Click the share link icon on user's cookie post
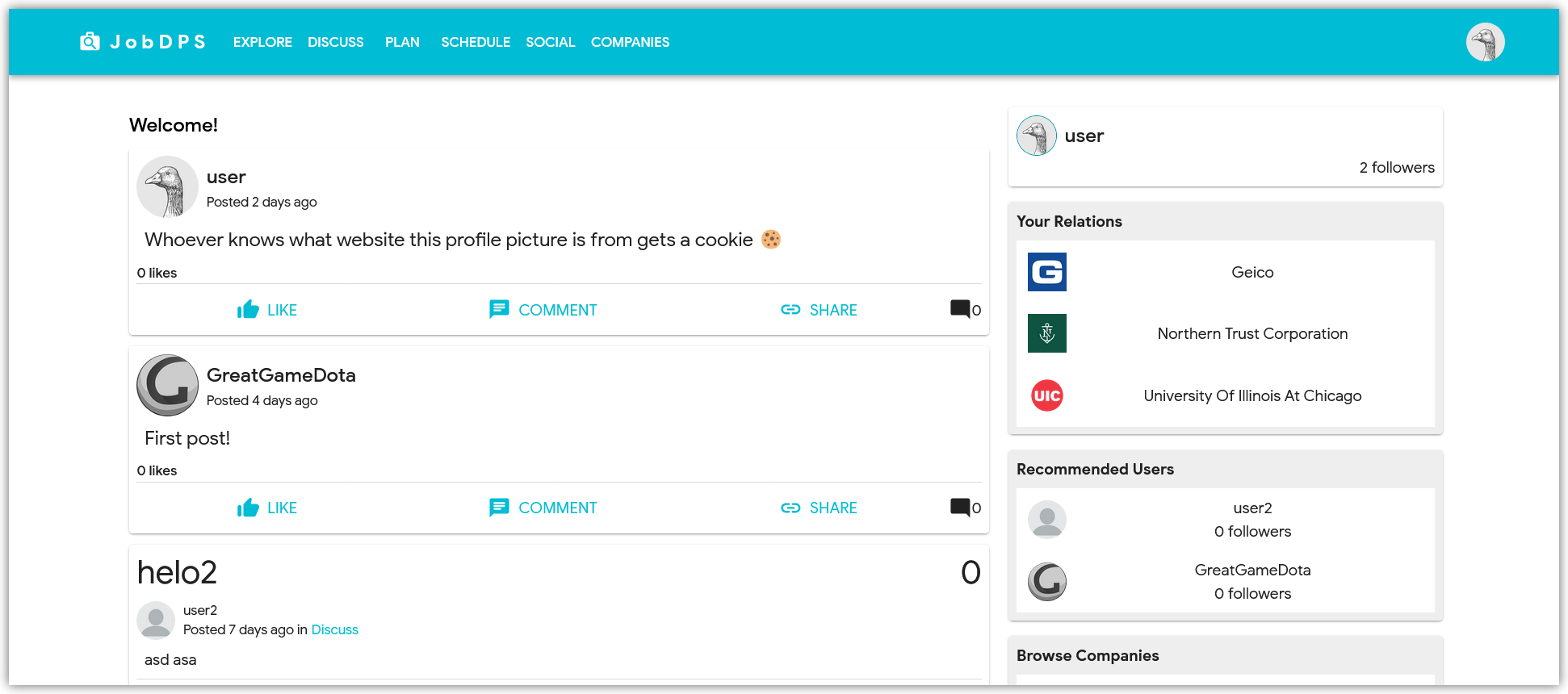Screen dimensions: 1568x694 pyautogui.click(x=790, y=310)
